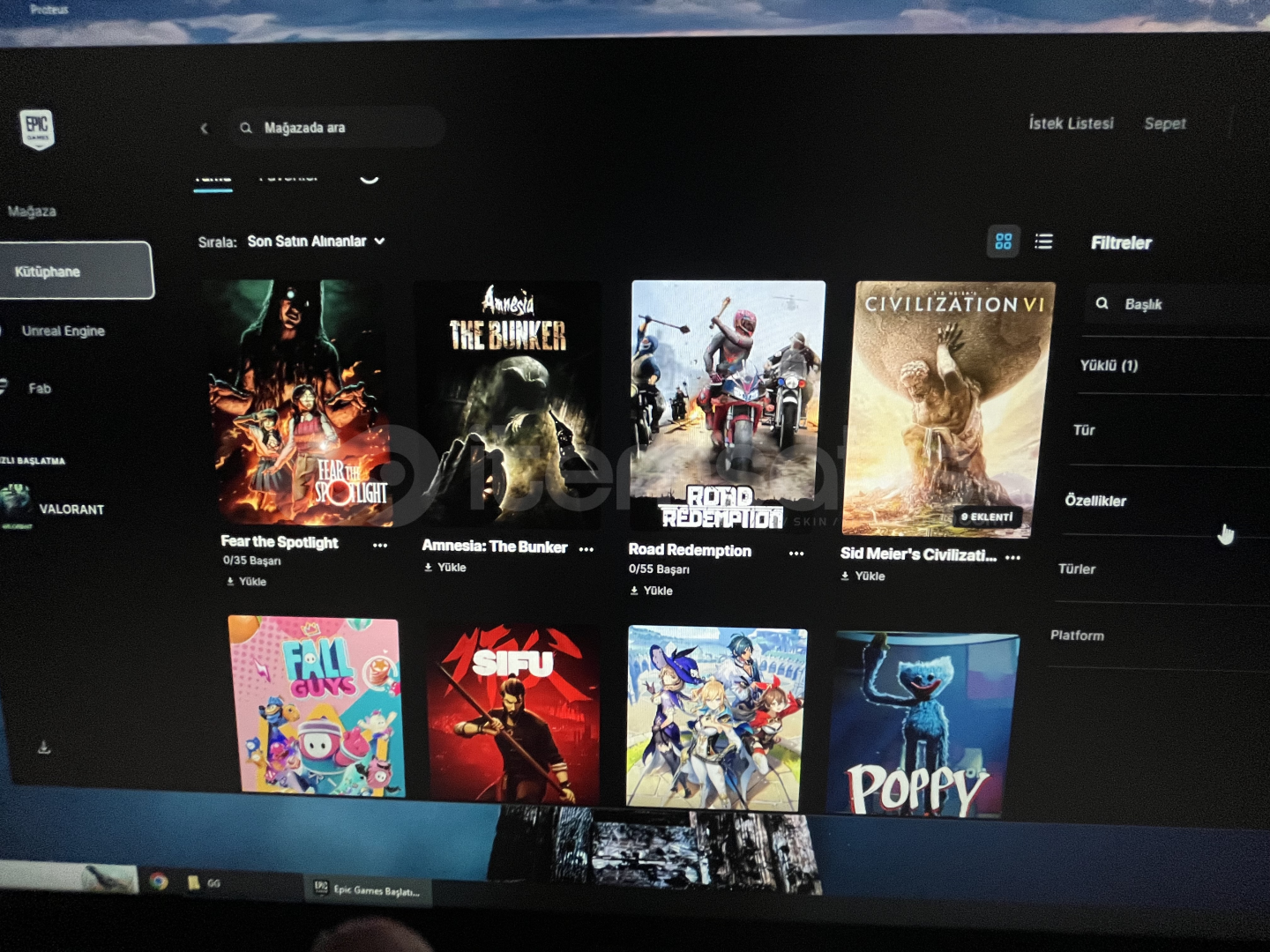The image size is (1270, 952).
Task: Open more options for Fear the Spotlight
Action: coord(380,546)
